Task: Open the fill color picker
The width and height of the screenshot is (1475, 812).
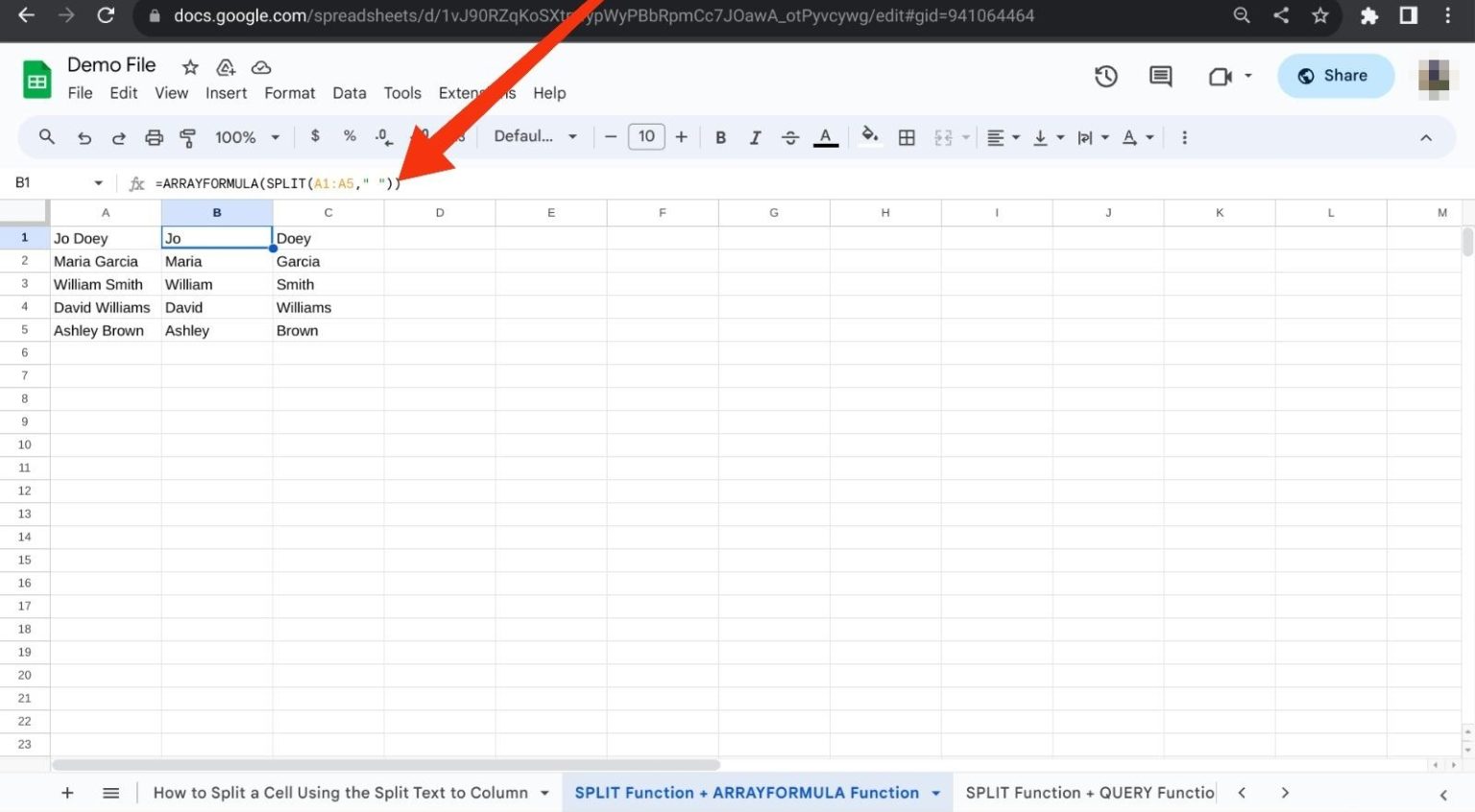Action: [869, 136]
